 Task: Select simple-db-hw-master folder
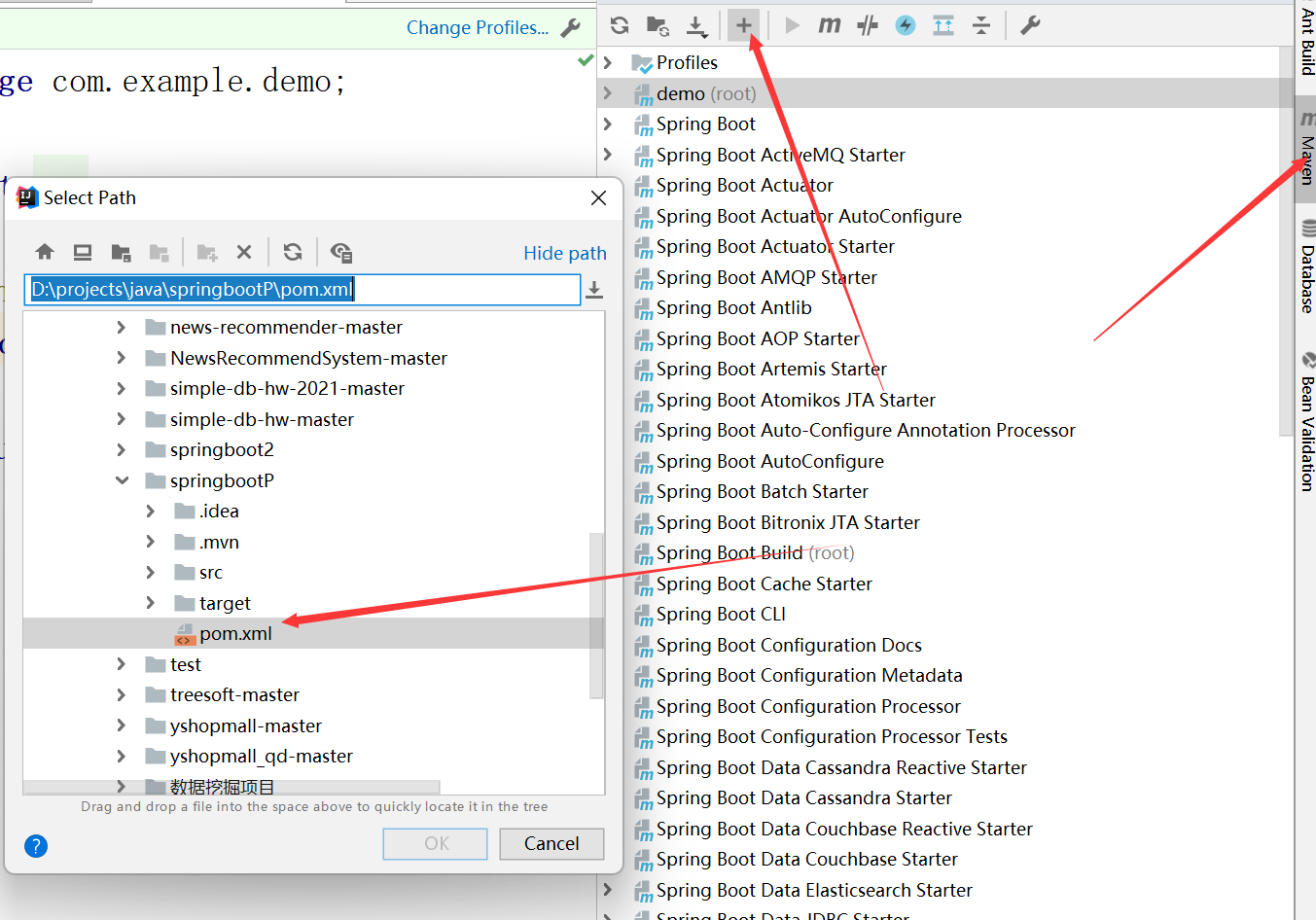[262, 419]
